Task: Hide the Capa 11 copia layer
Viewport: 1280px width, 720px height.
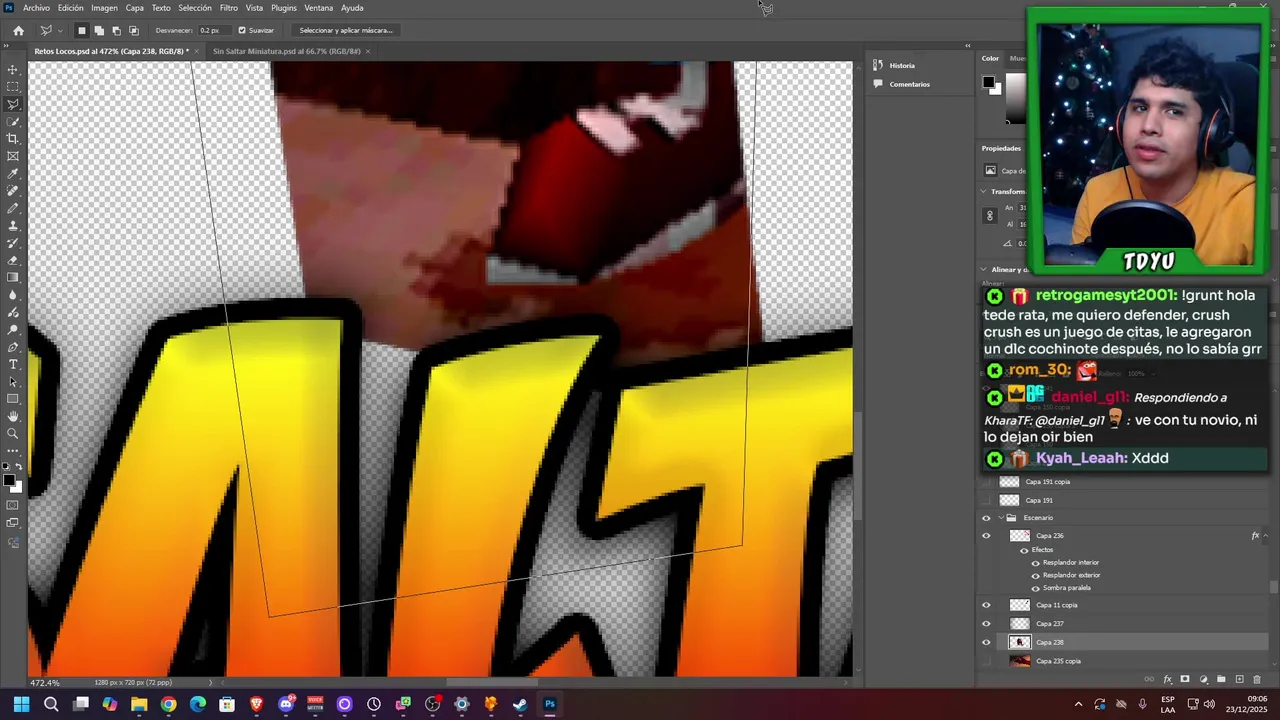Action: [x=986, y=605]
